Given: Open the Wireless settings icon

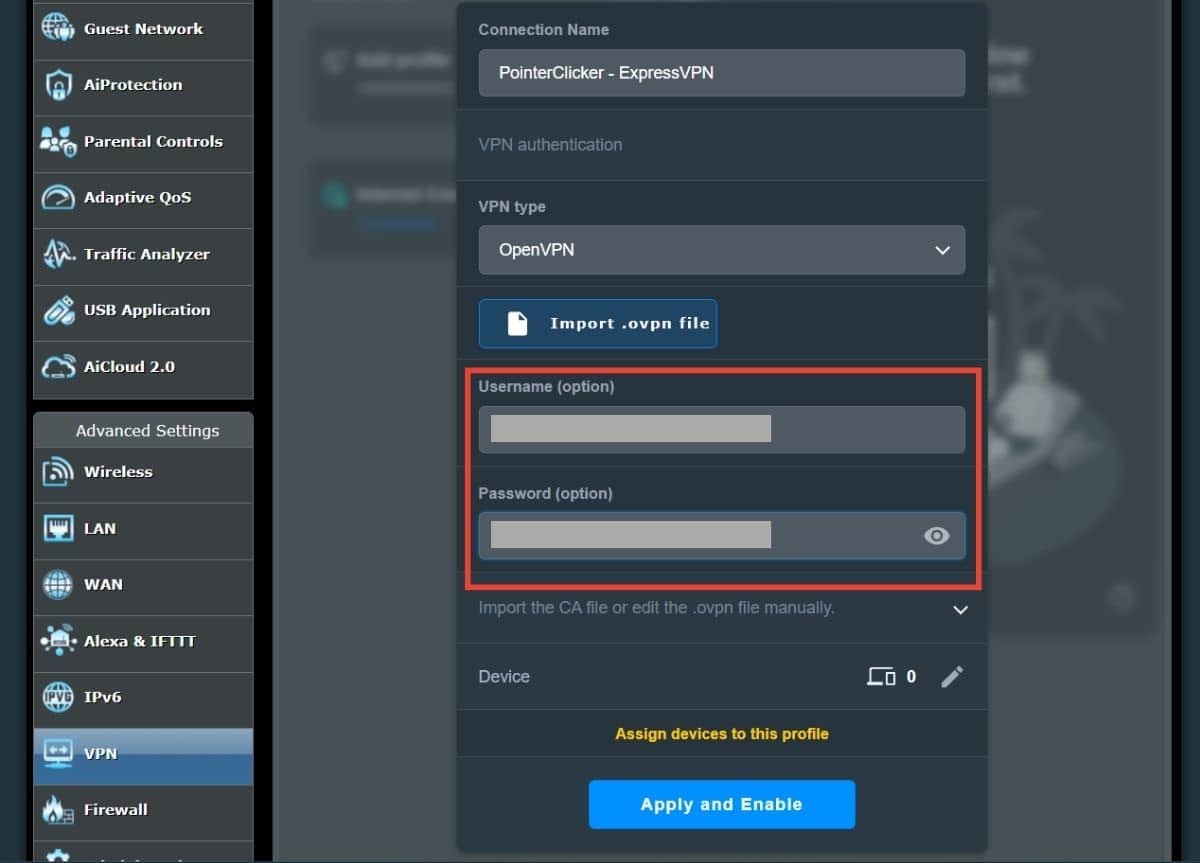Looking at the screenshot, I should 58,472.
